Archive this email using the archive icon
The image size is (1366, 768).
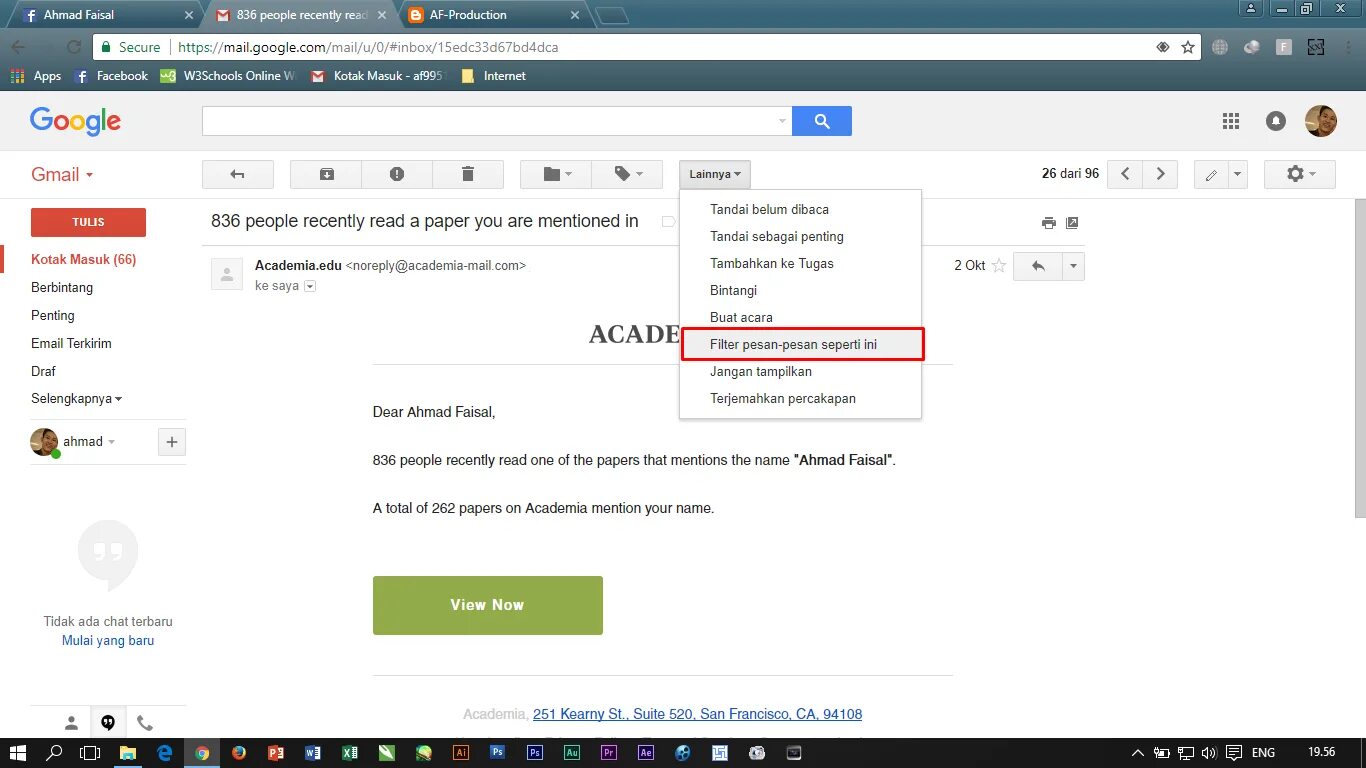(x=326, y=174)
